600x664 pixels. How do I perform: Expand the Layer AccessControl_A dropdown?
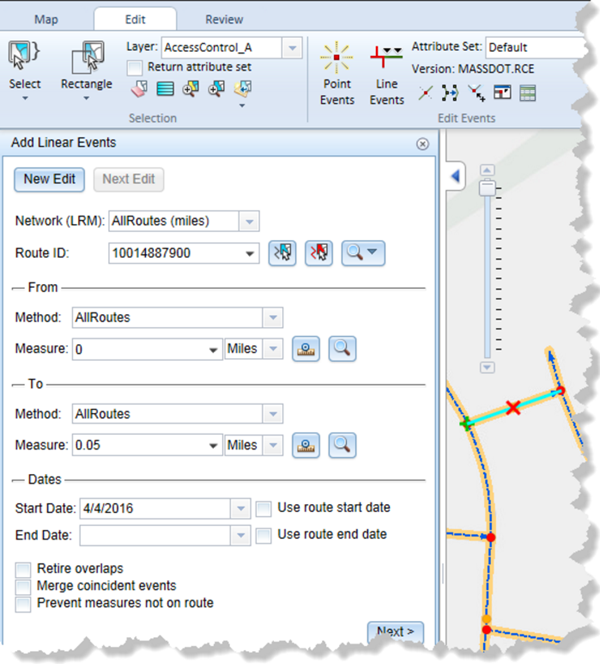291,47
